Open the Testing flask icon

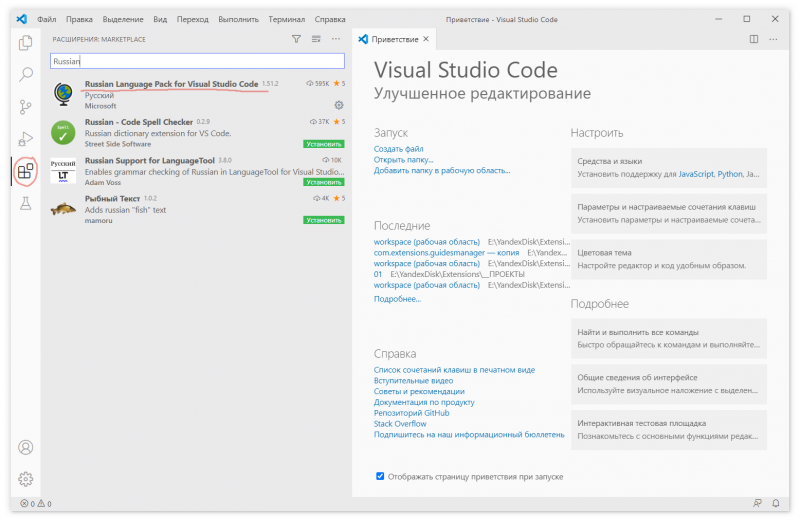[26, 204]
